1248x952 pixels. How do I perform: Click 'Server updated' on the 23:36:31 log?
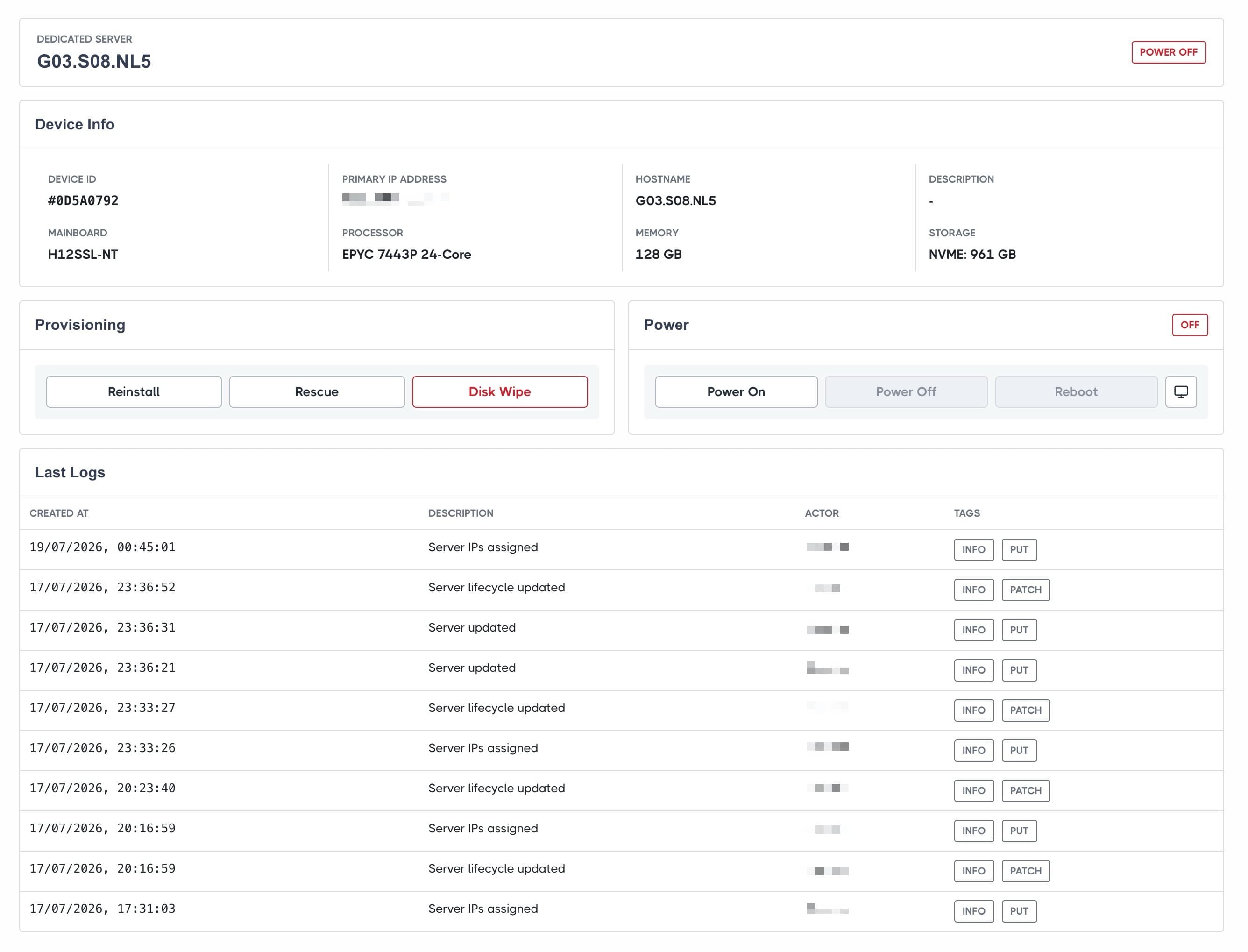pos(472,627)
